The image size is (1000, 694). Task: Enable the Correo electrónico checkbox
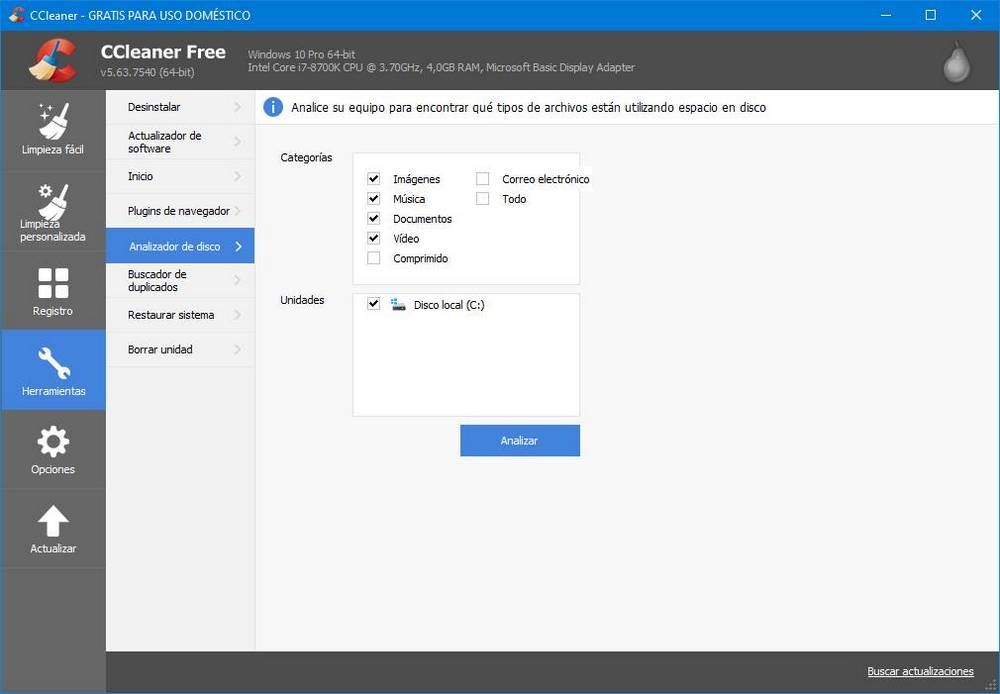click(x=483, y=179)
